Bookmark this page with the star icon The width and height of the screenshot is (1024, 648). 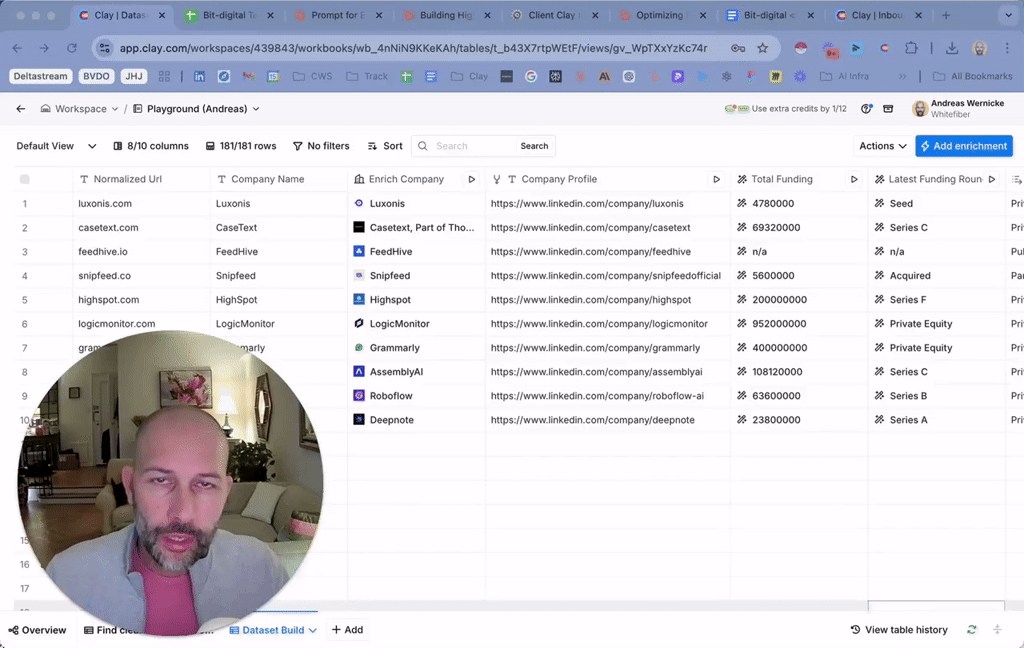(x=763, y=48)
